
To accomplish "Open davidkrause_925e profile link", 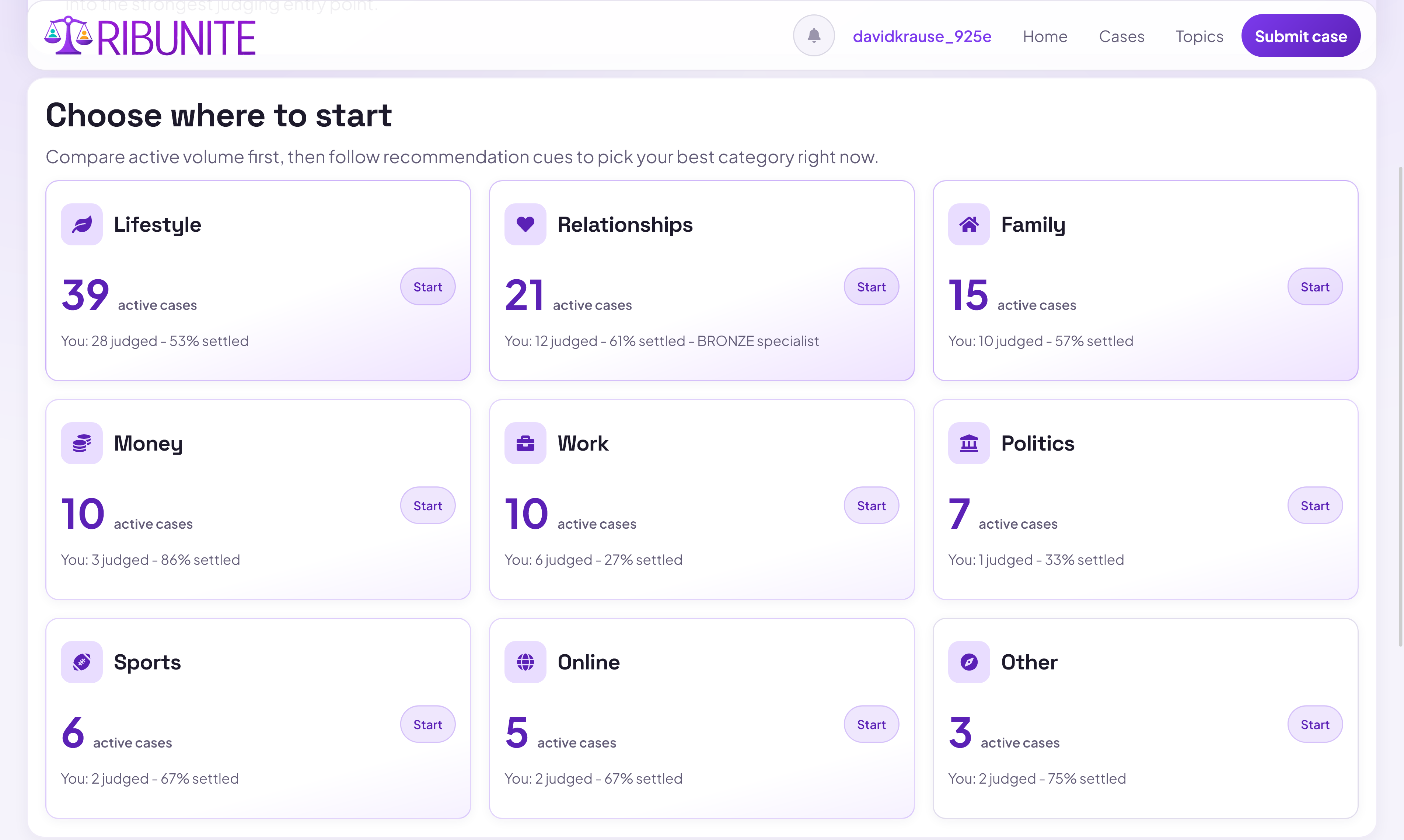I will [922, 36].
